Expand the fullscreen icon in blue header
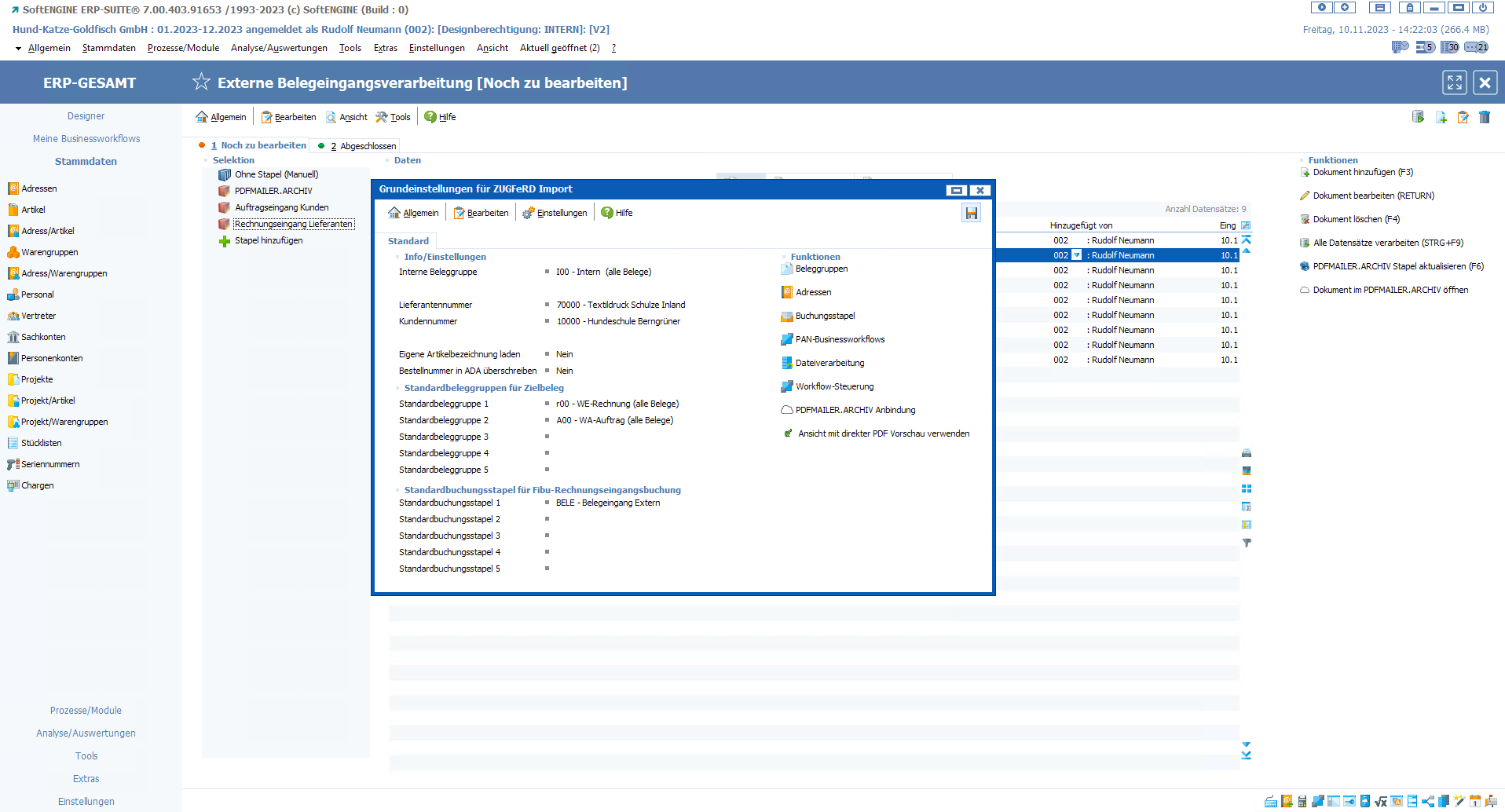1505x812 pixels. pos(1455,82)
